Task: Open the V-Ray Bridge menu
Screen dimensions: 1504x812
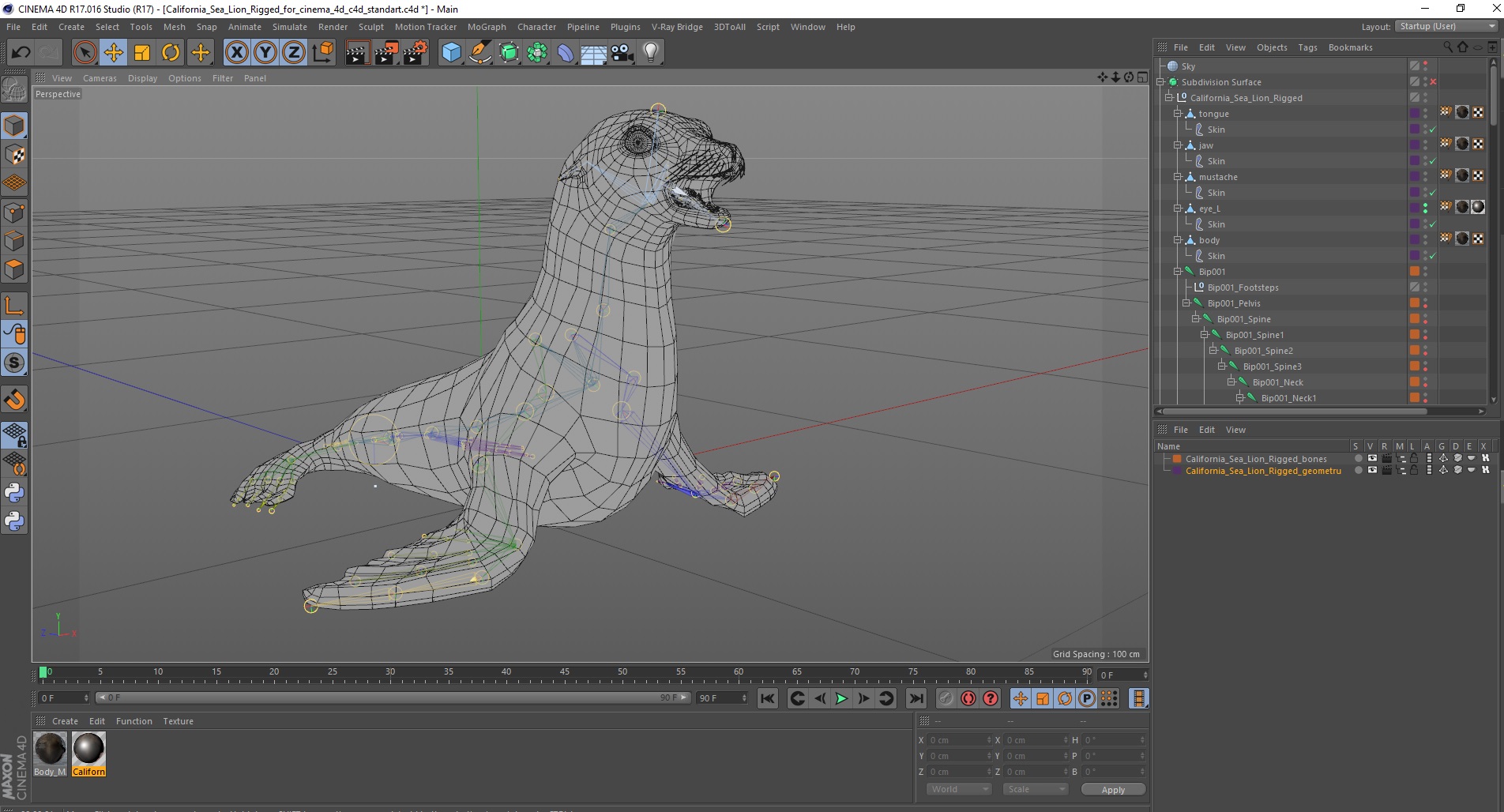Action: [677, 27]
